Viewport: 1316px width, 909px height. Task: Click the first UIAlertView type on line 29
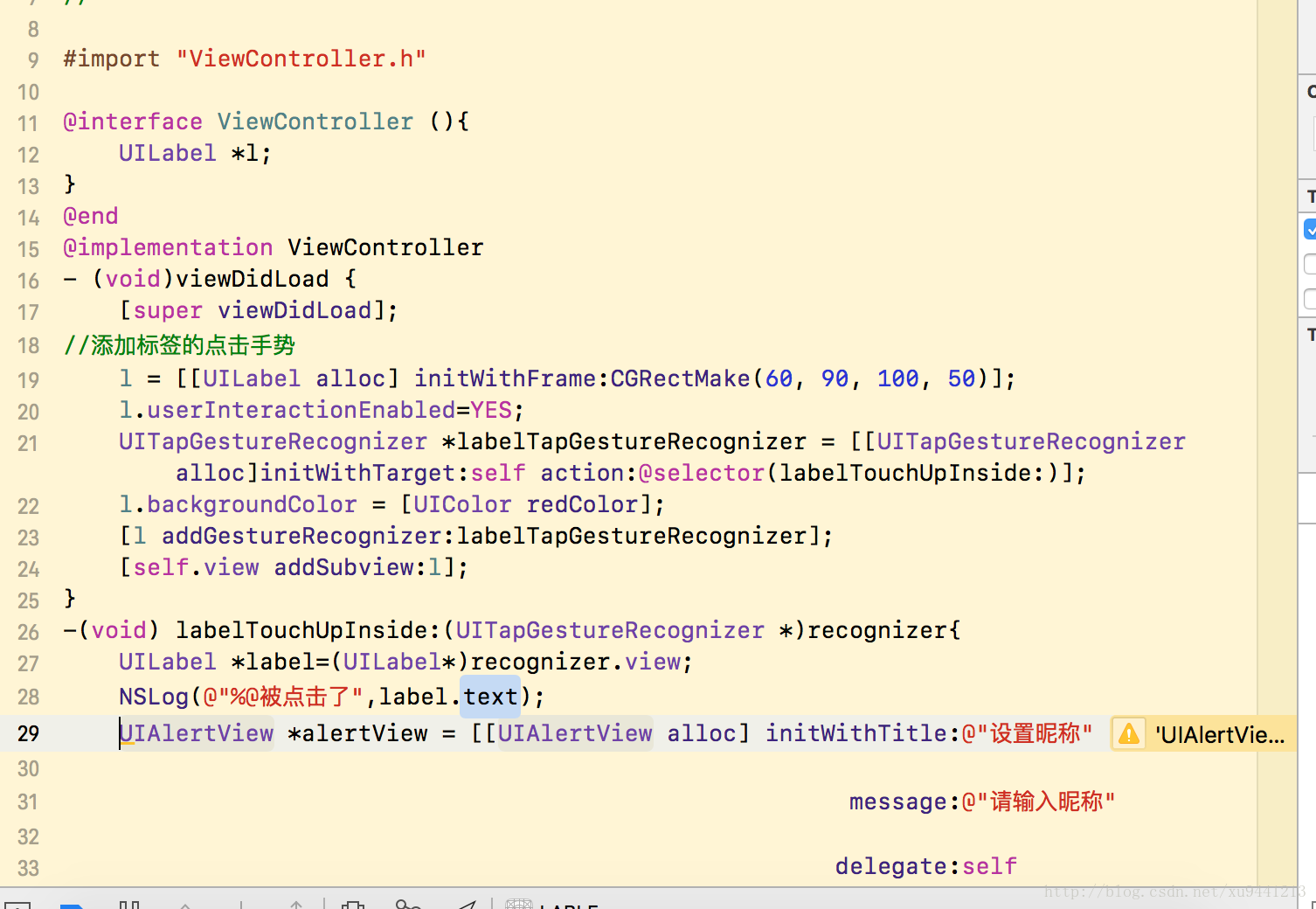tap(197, 733)
